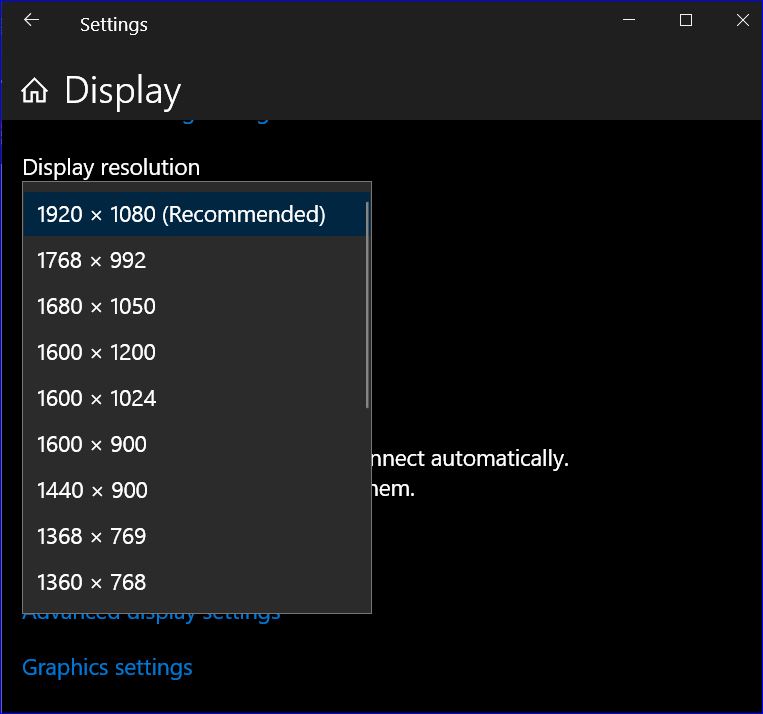Open Graphics settings link
This screenshot has width=763, height=714.
click(x=107, y=668)
